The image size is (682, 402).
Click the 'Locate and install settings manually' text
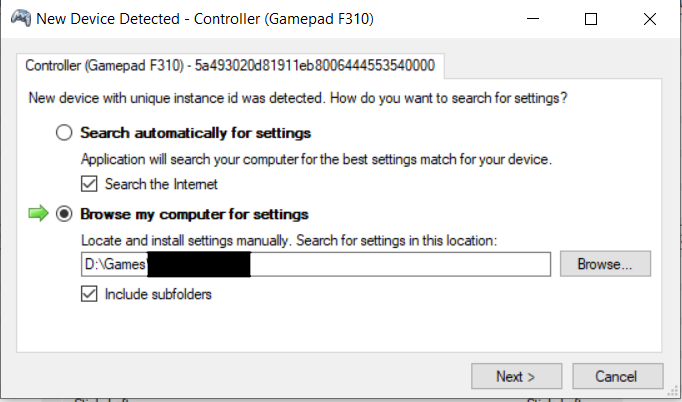288,241
